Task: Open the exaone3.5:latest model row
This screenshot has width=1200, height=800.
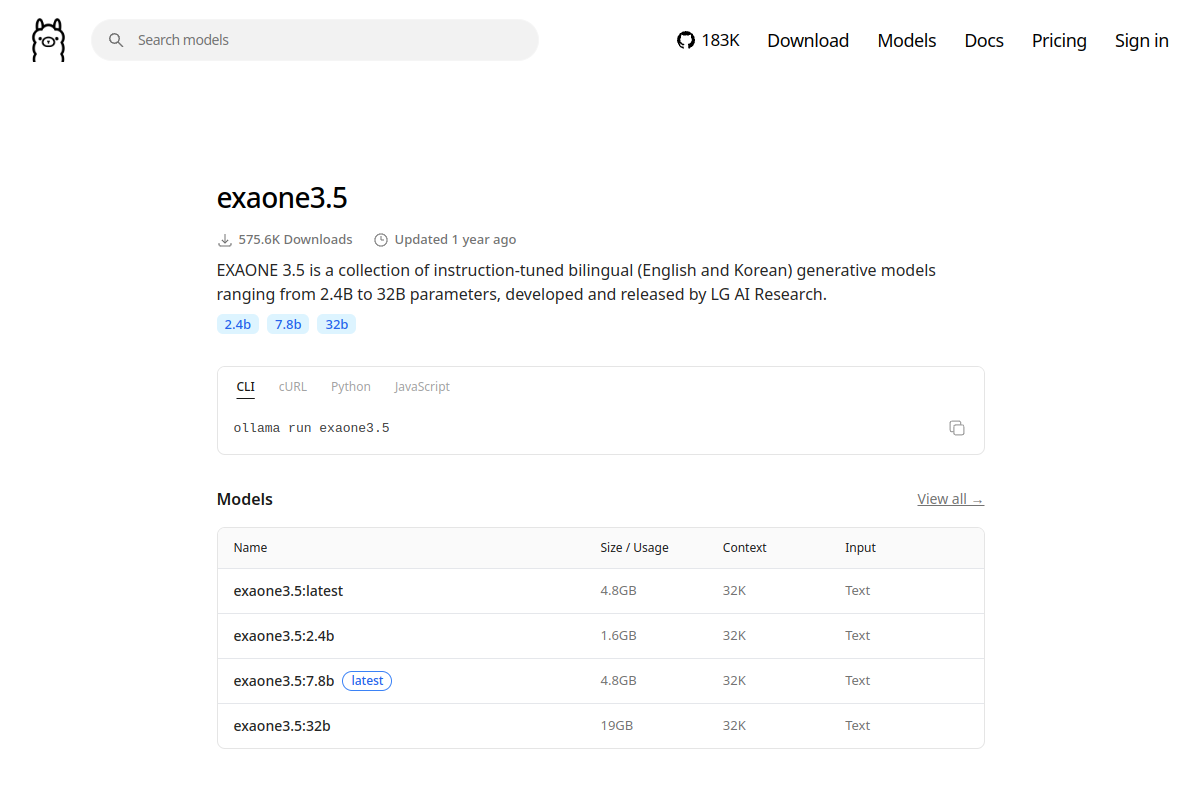Action: pyautogui.click(x=601, y=591)
